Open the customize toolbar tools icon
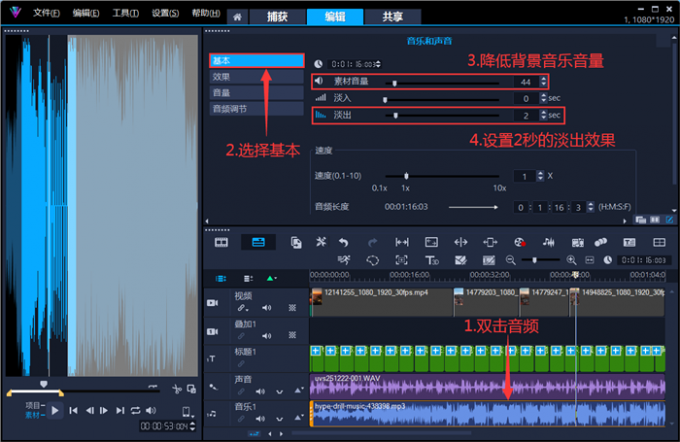680x442 pixels. [x=321, y=242]
